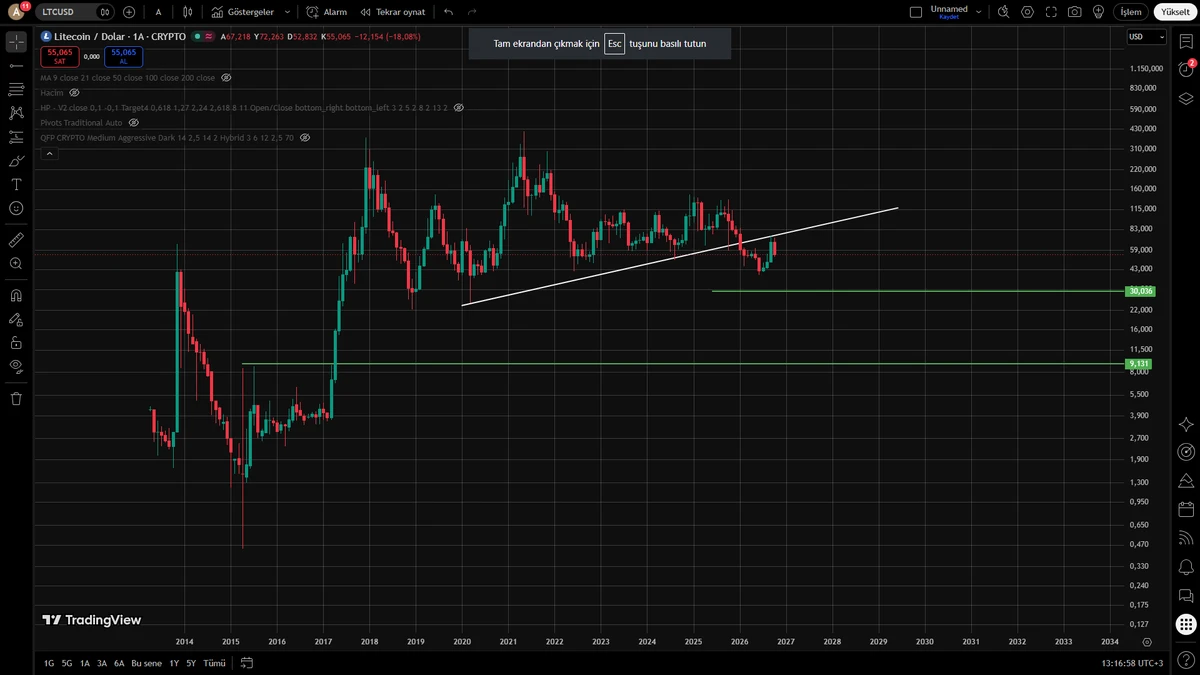Add a symbol to compare
Viewport: 1200px width, 675px height.
click(129, 12)
